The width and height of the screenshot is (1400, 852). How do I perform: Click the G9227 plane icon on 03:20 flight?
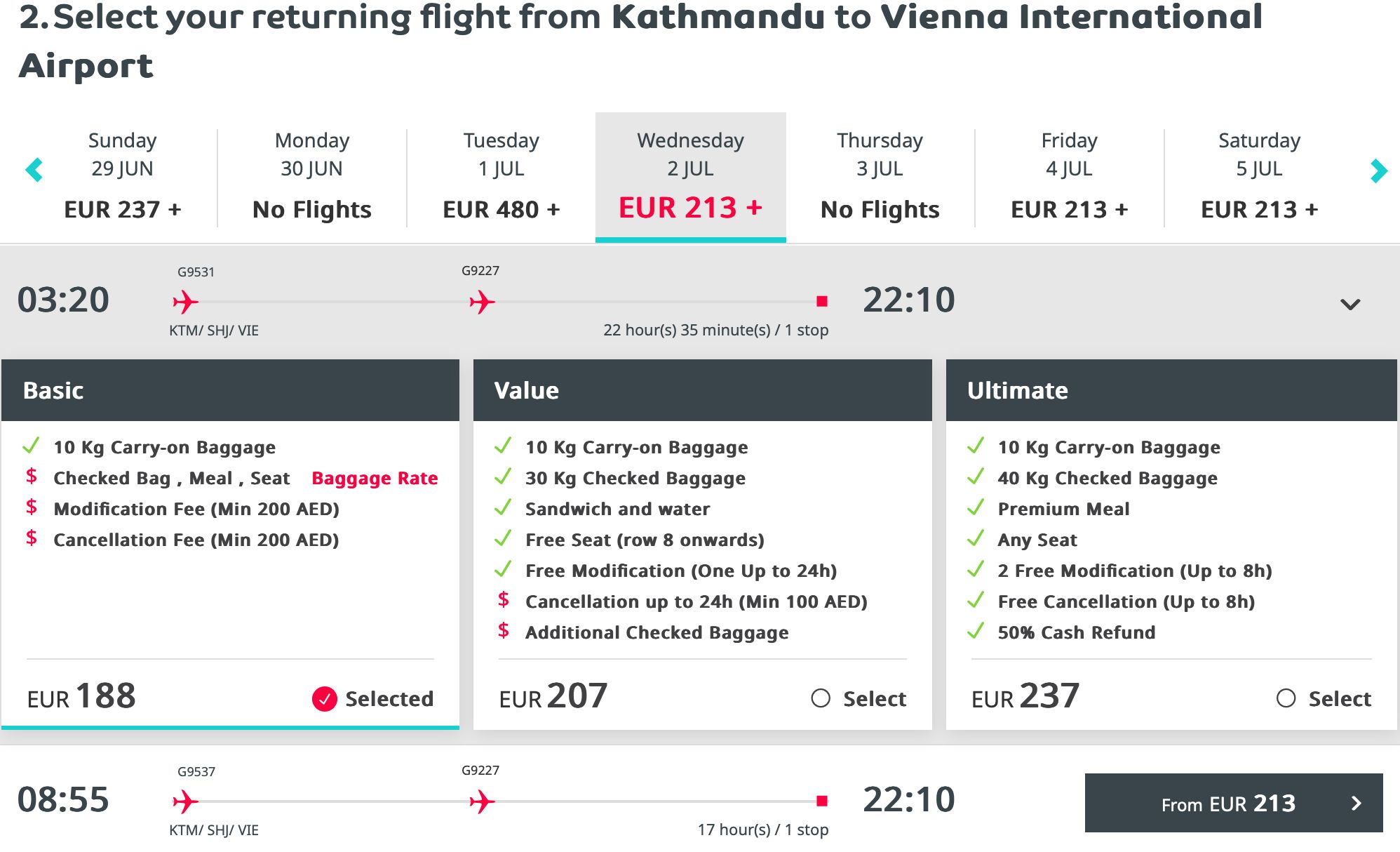point(482,302)
